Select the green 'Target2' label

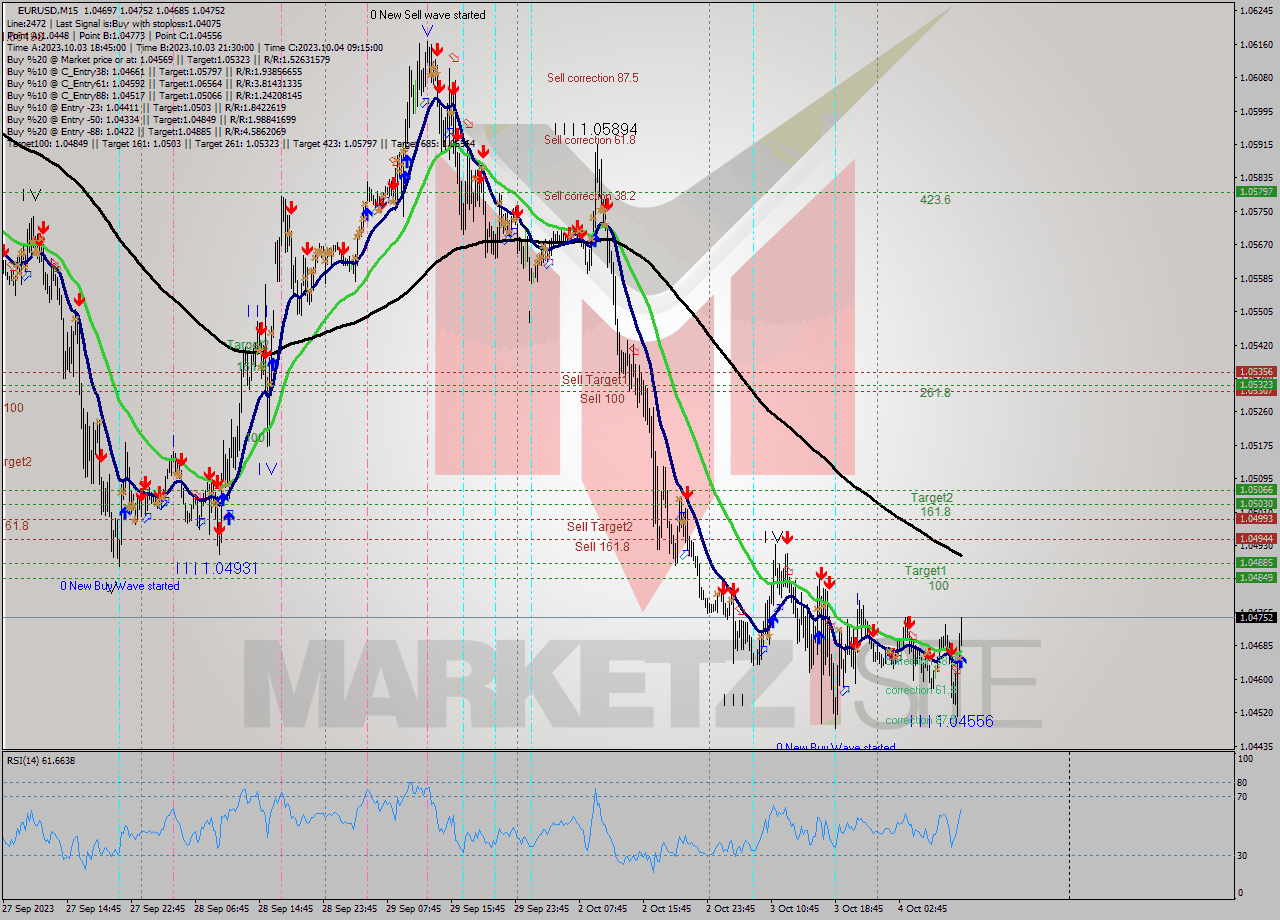point(931,498)
